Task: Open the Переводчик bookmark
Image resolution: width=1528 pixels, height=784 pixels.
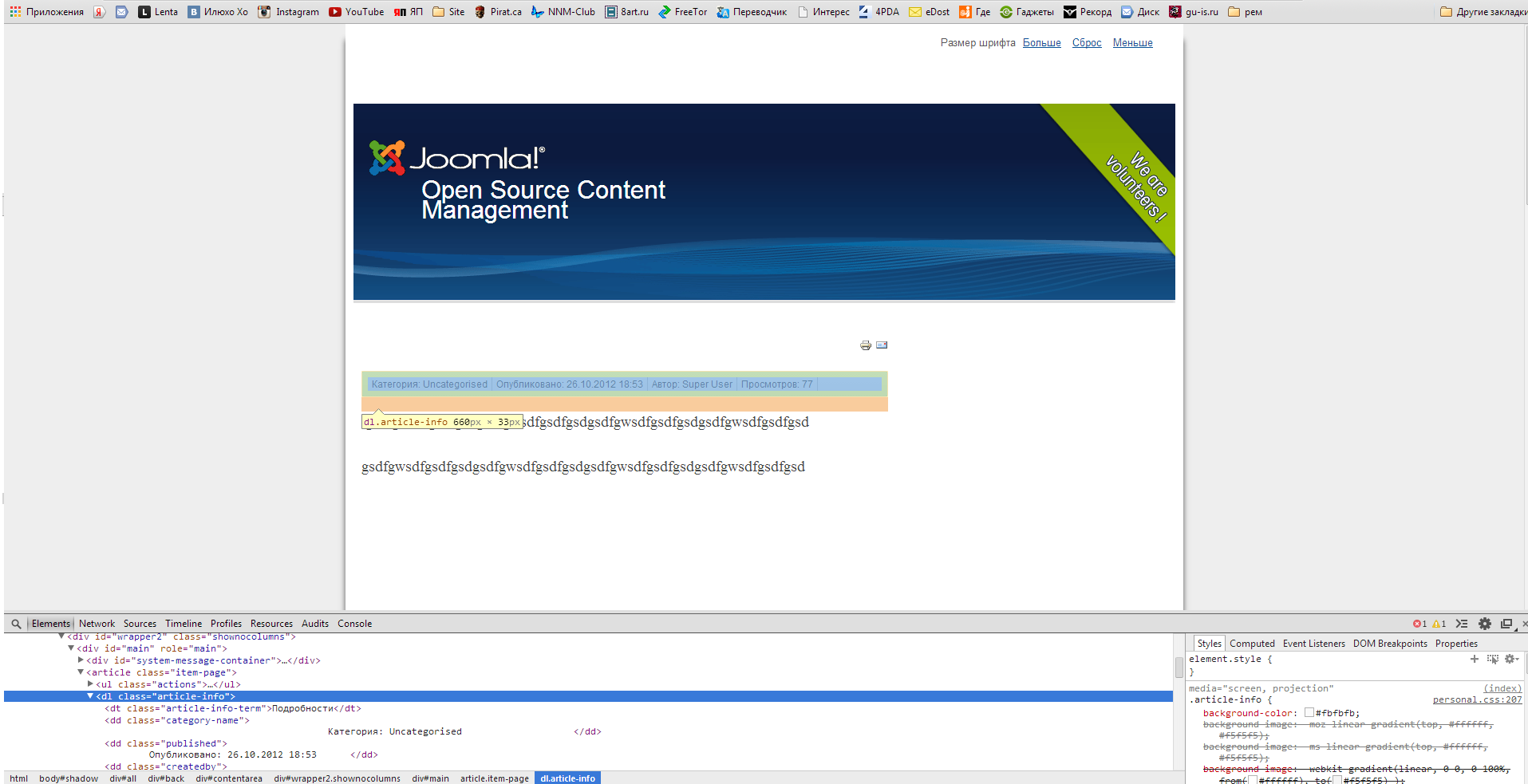Action: [x=752, y=12]
